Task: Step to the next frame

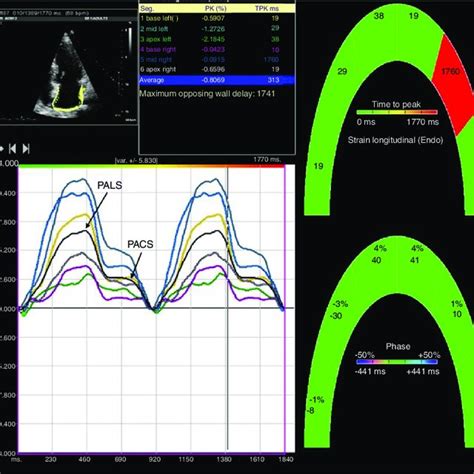Action: coord(26,148)
